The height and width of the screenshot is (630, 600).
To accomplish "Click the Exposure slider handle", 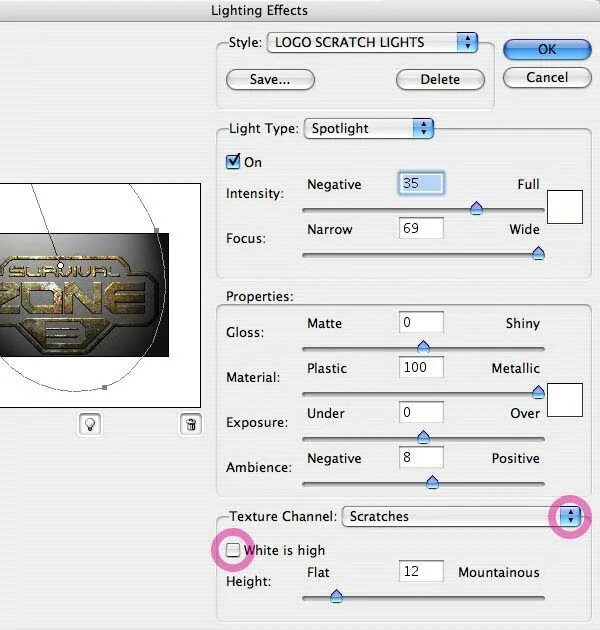I will click(423, 437).
